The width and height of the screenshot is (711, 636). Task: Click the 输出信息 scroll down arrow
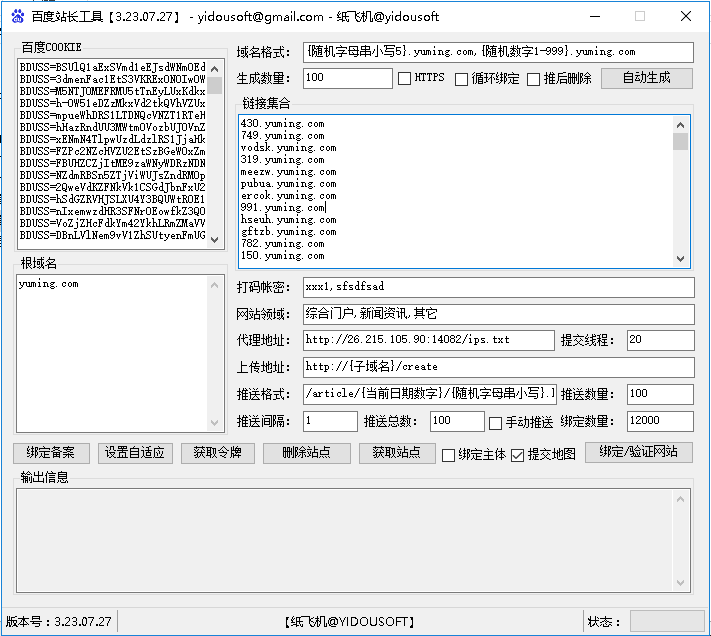coord(680,583)
